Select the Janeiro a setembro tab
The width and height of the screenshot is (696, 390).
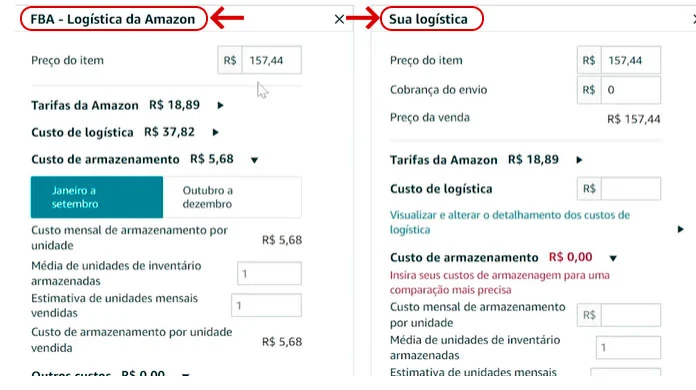coord(97,197)
